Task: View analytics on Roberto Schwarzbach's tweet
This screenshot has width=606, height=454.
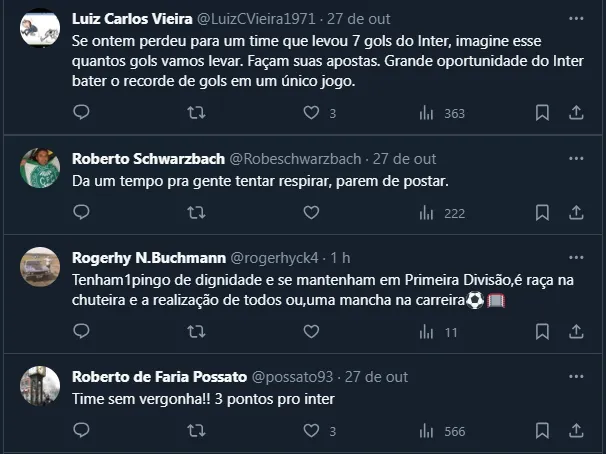Action: 427,212
